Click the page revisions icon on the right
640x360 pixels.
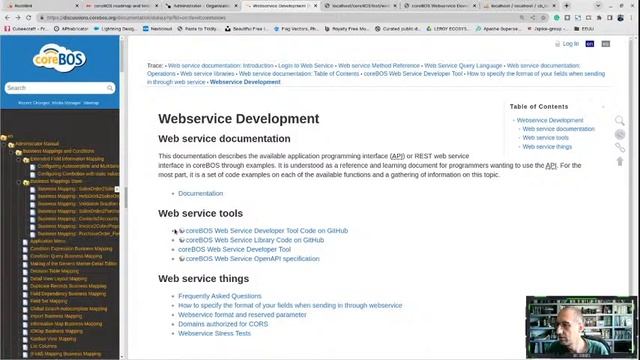[620, 134]
